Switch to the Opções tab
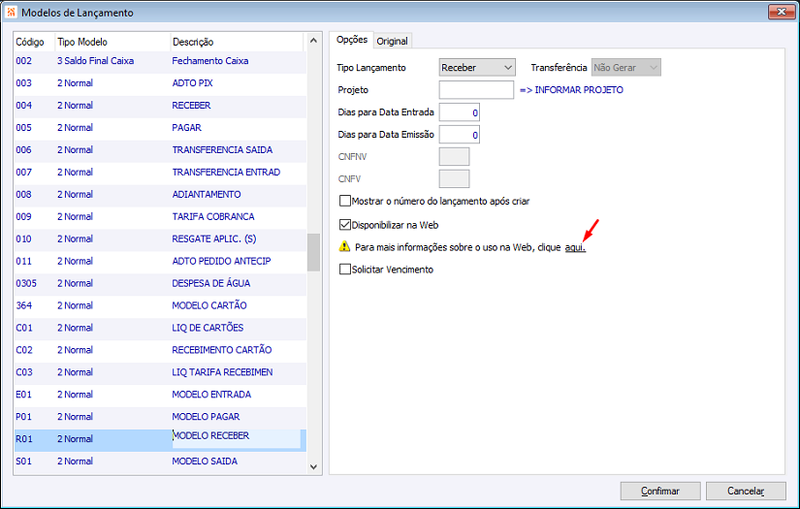The height and width of the screenshot is (509, 800). (352, 40)
